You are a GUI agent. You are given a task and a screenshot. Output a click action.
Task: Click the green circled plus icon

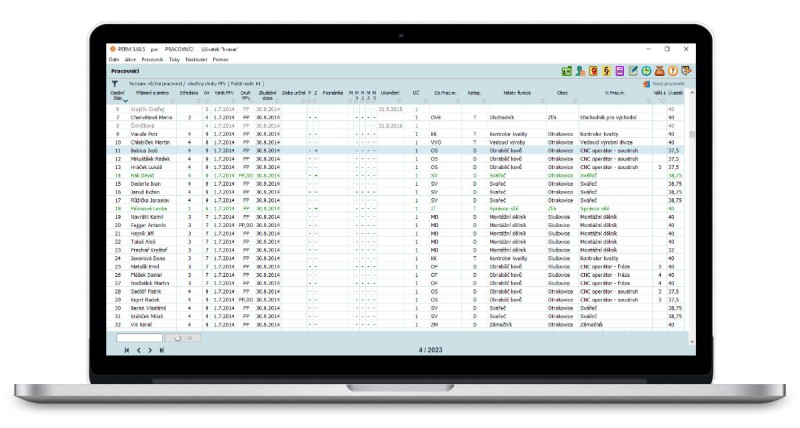coord(646,71)
